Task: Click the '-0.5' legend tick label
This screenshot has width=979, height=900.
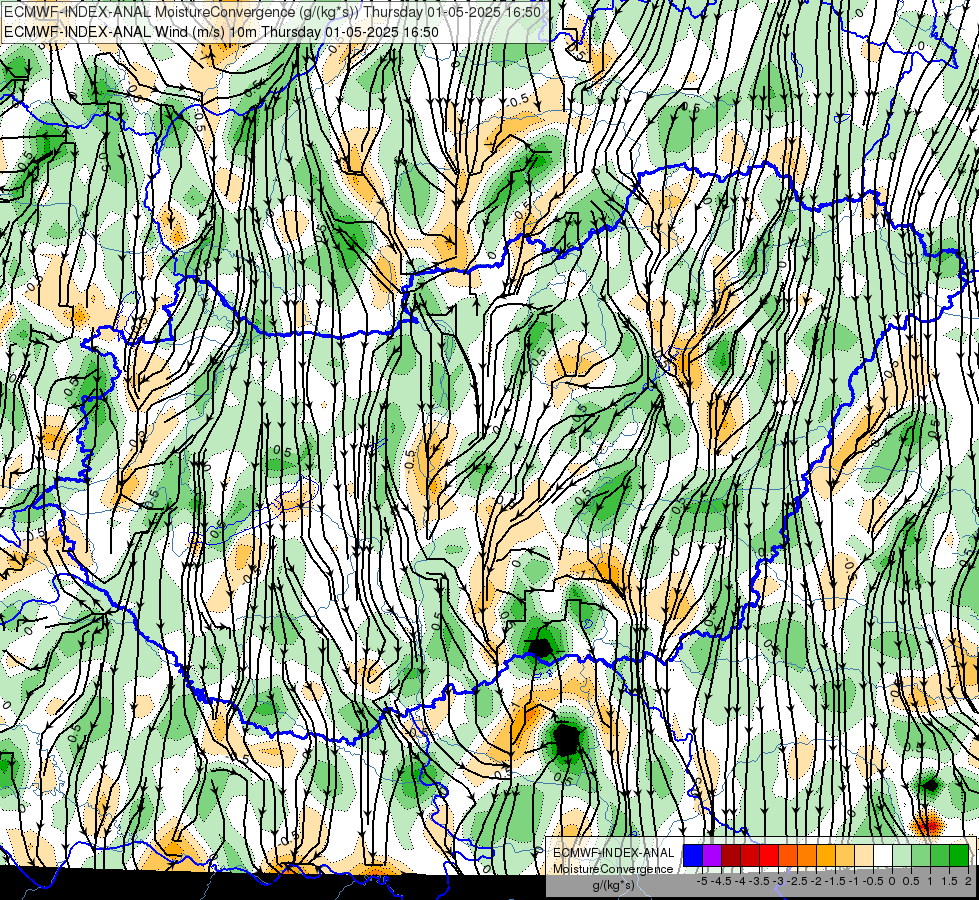Action: click(873, 881)
